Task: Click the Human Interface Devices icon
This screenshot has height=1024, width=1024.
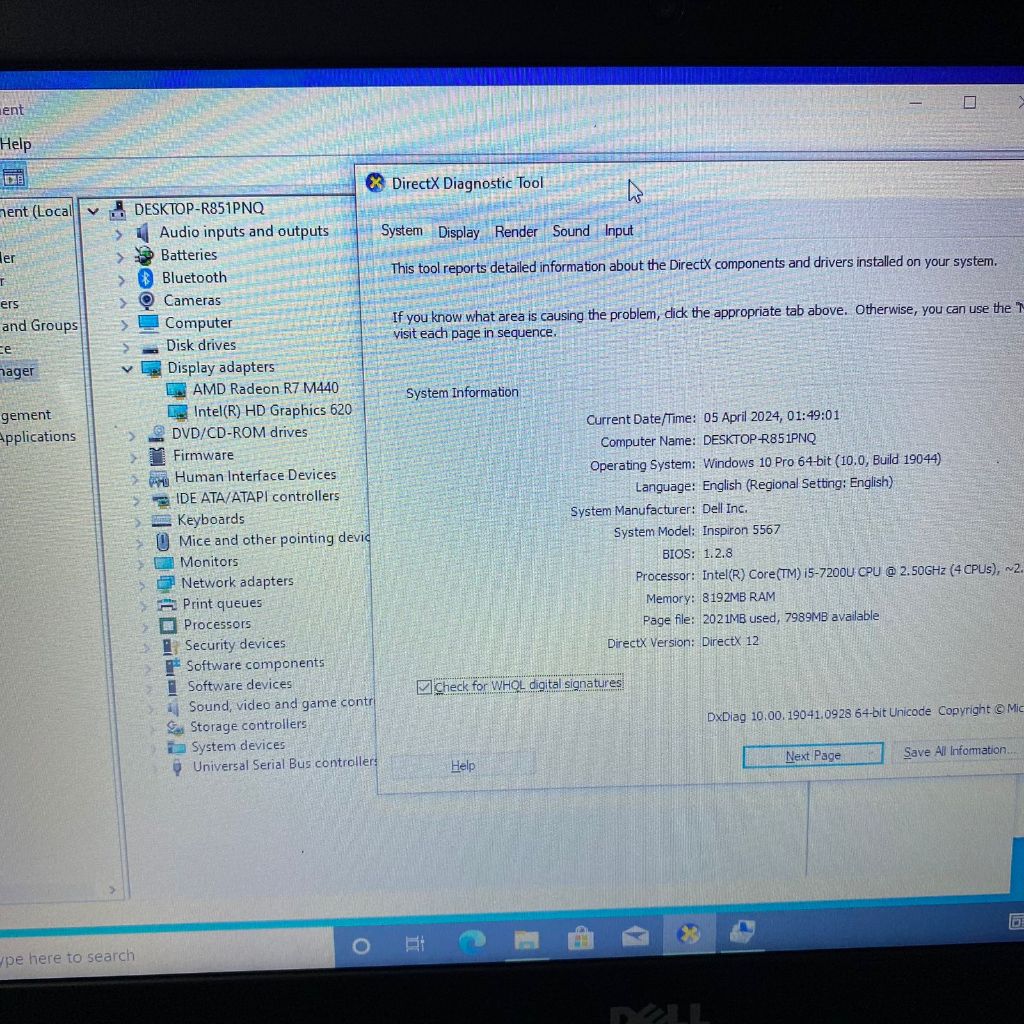Action: [159, 479]
